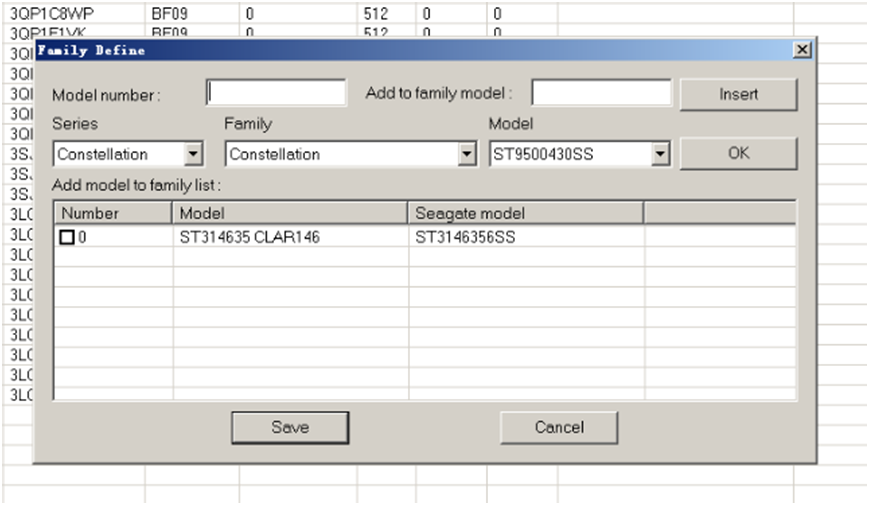Click the ST9500430SS text in the Model combo box

(x=543, y=154)
